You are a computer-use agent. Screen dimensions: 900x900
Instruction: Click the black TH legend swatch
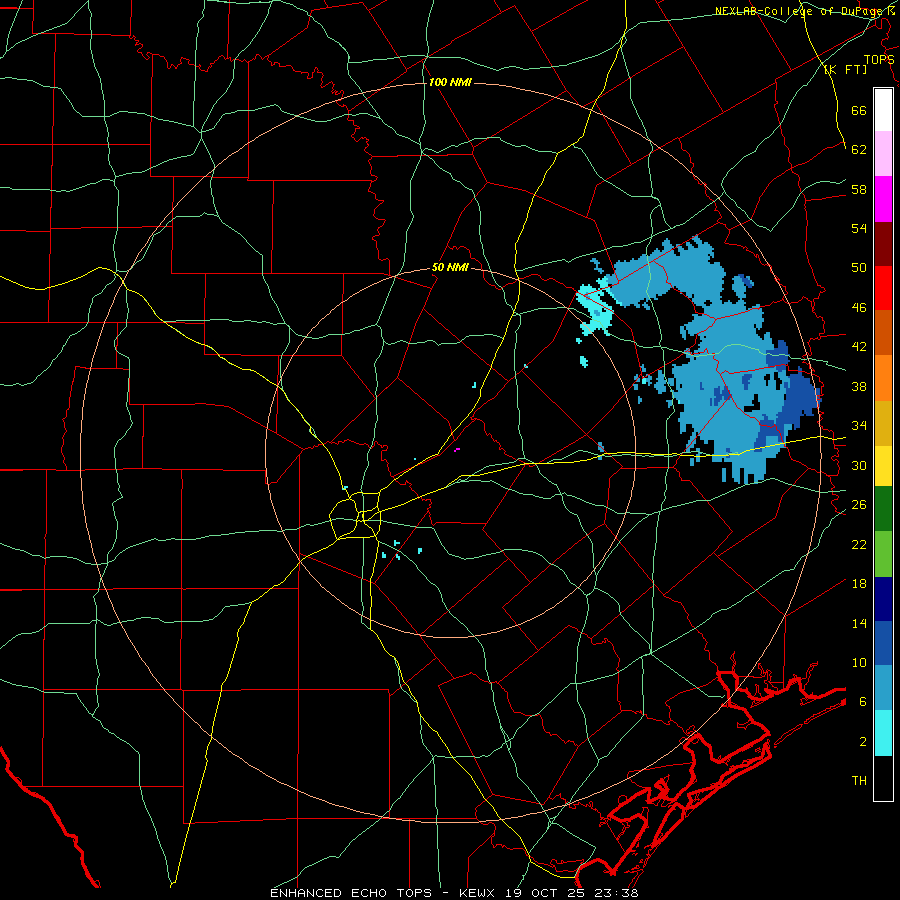(883, 778)
